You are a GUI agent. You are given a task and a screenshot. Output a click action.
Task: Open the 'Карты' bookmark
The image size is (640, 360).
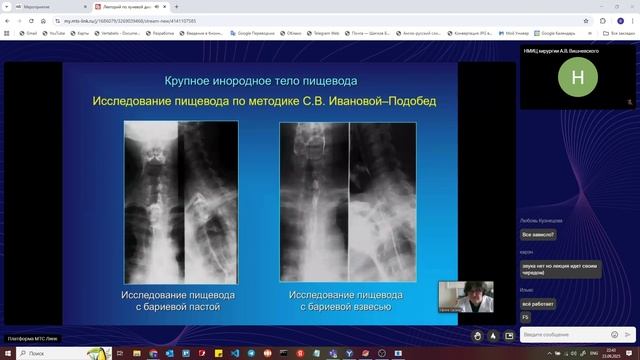[80, 33]
